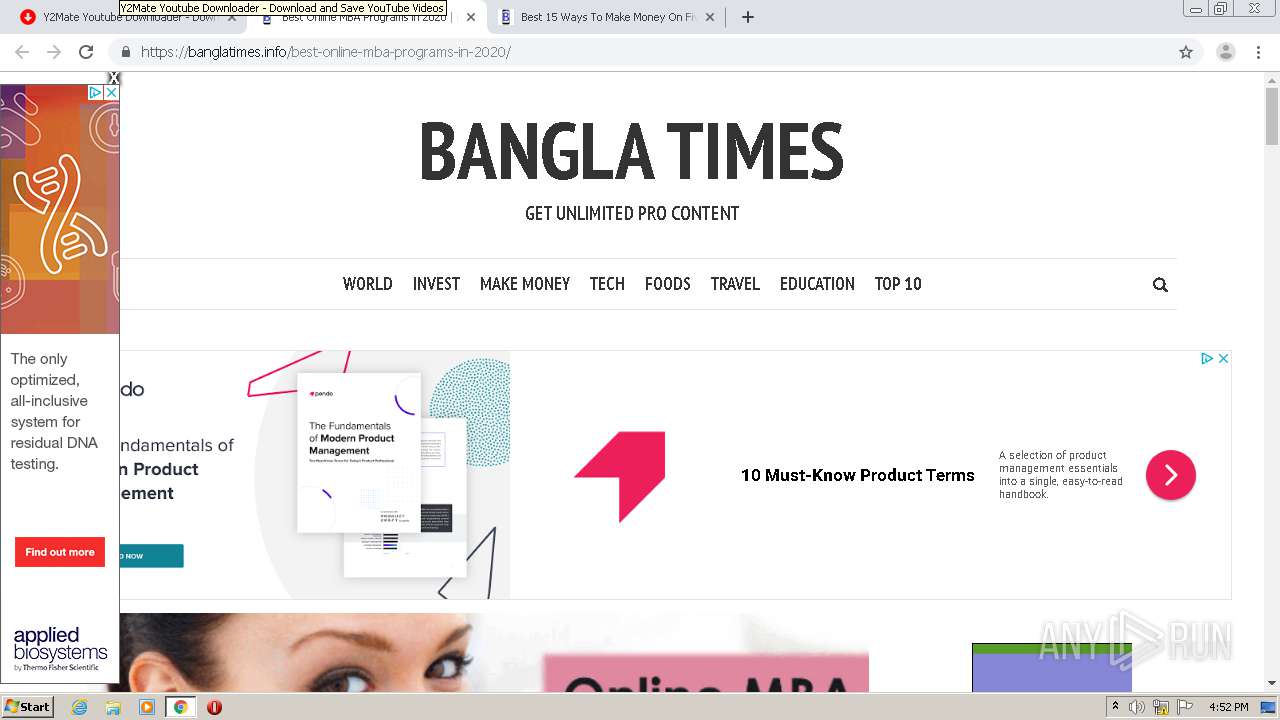Click the pink Pendo logo in the banner
The height and width of the screenshot is (720, 1280).
(620, 477)
